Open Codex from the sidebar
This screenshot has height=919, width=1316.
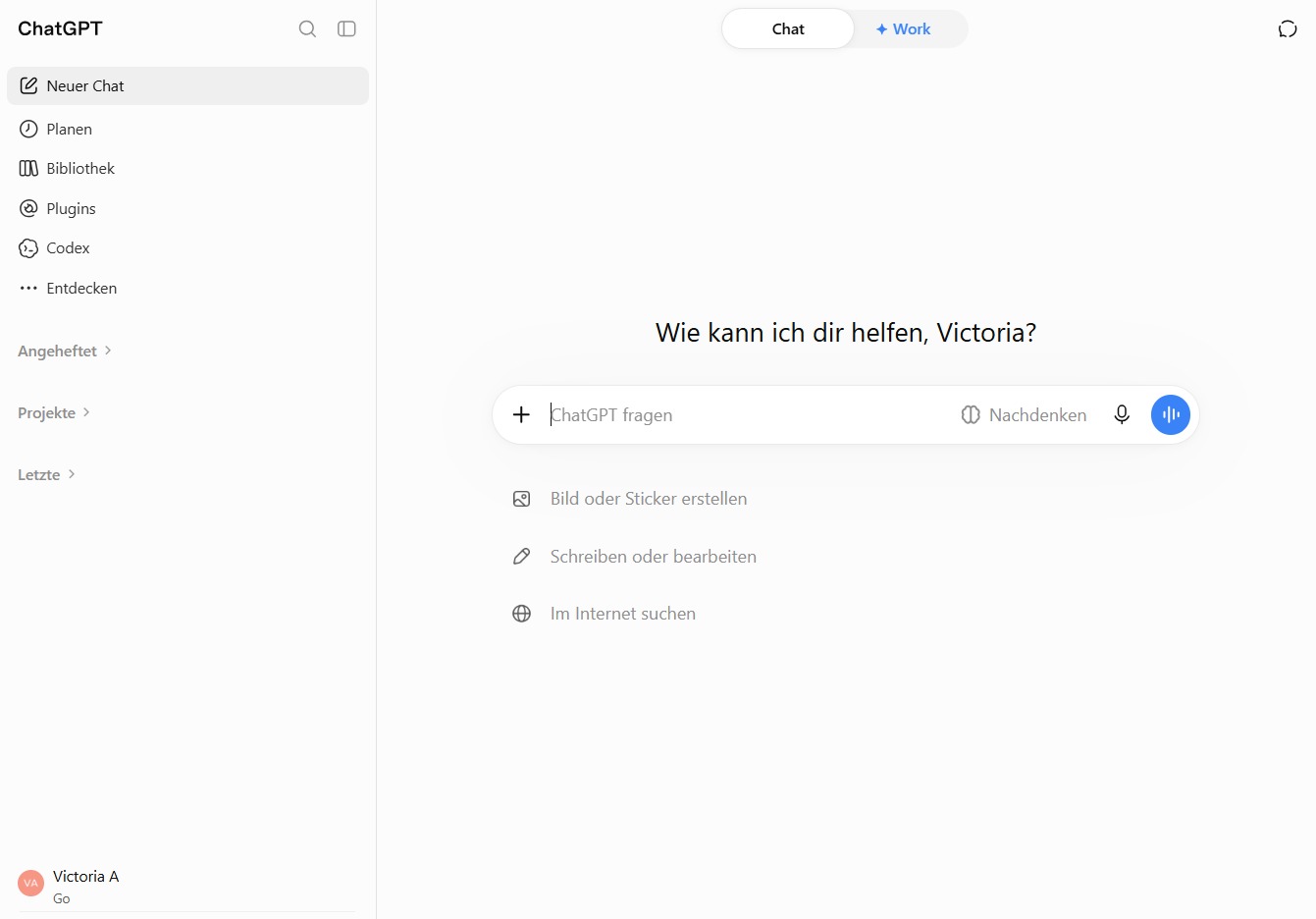[187, 248]
